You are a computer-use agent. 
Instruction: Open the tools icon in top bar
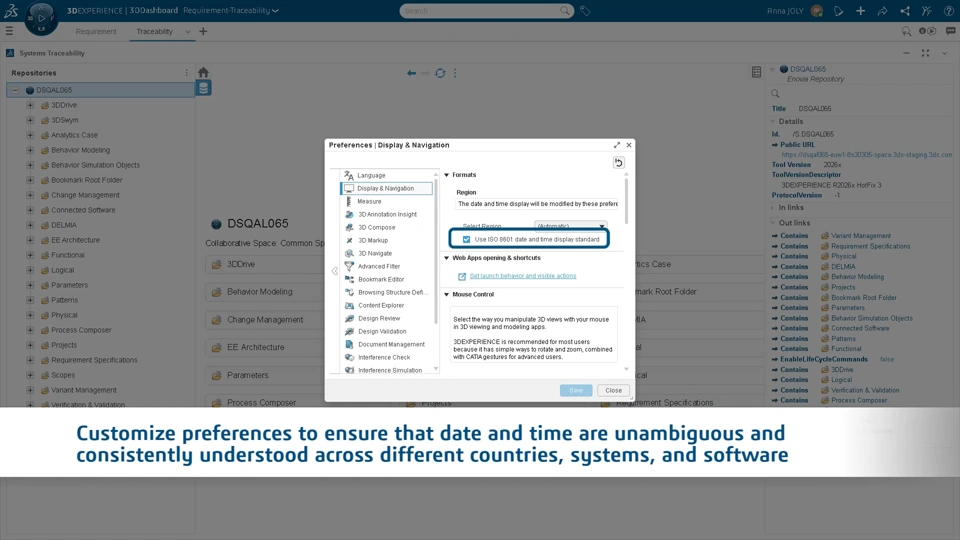pos(926,10)
